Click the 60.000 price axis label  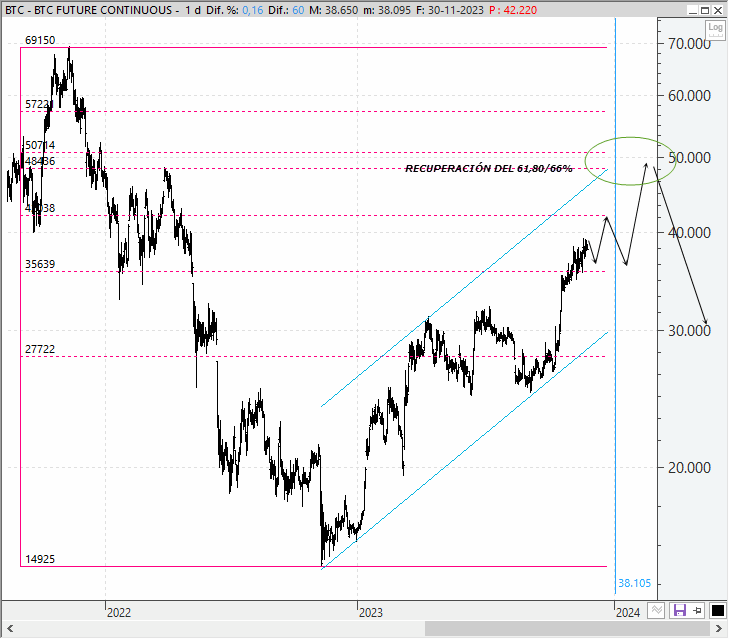click(689, 96)
